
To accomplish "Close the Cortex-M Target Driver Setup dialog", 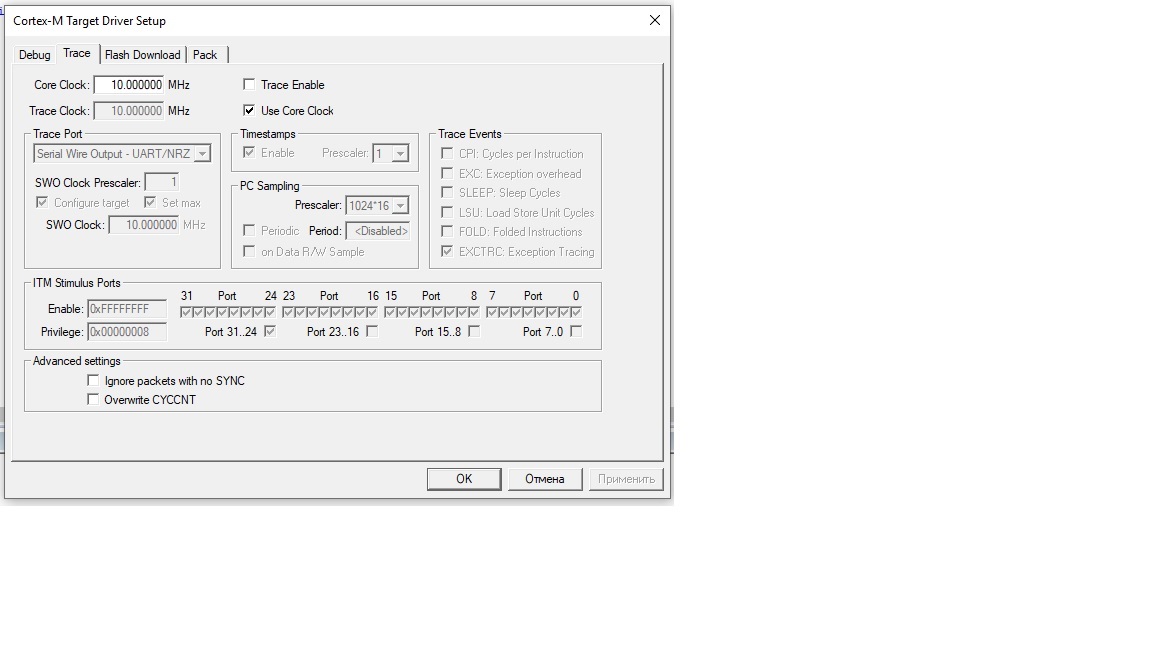I will pyautogui.click(x=655, y=20).
